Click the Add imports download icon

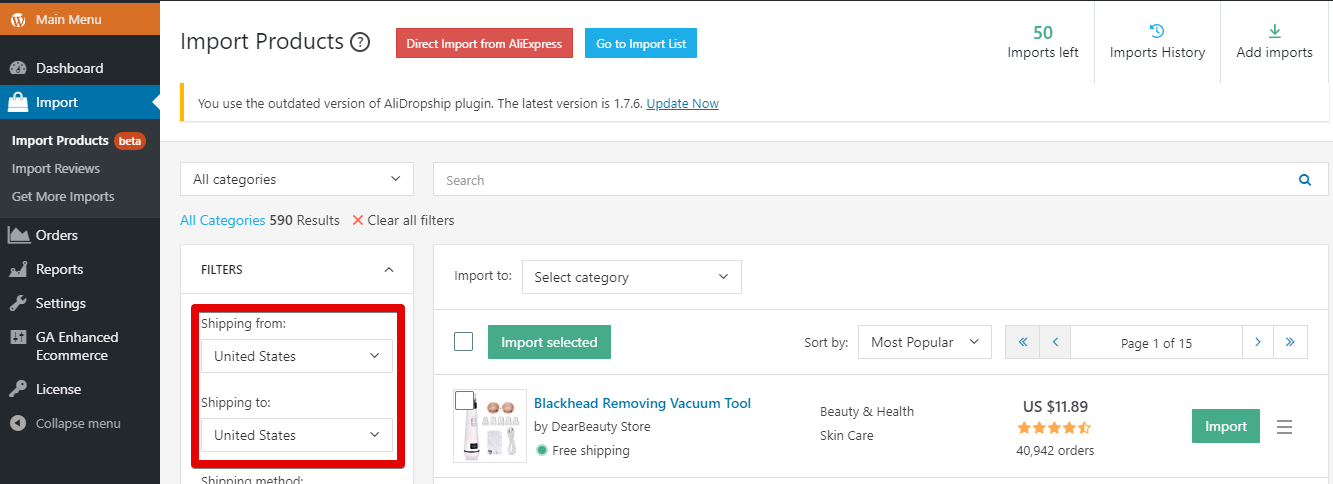tap(1274, 31)
